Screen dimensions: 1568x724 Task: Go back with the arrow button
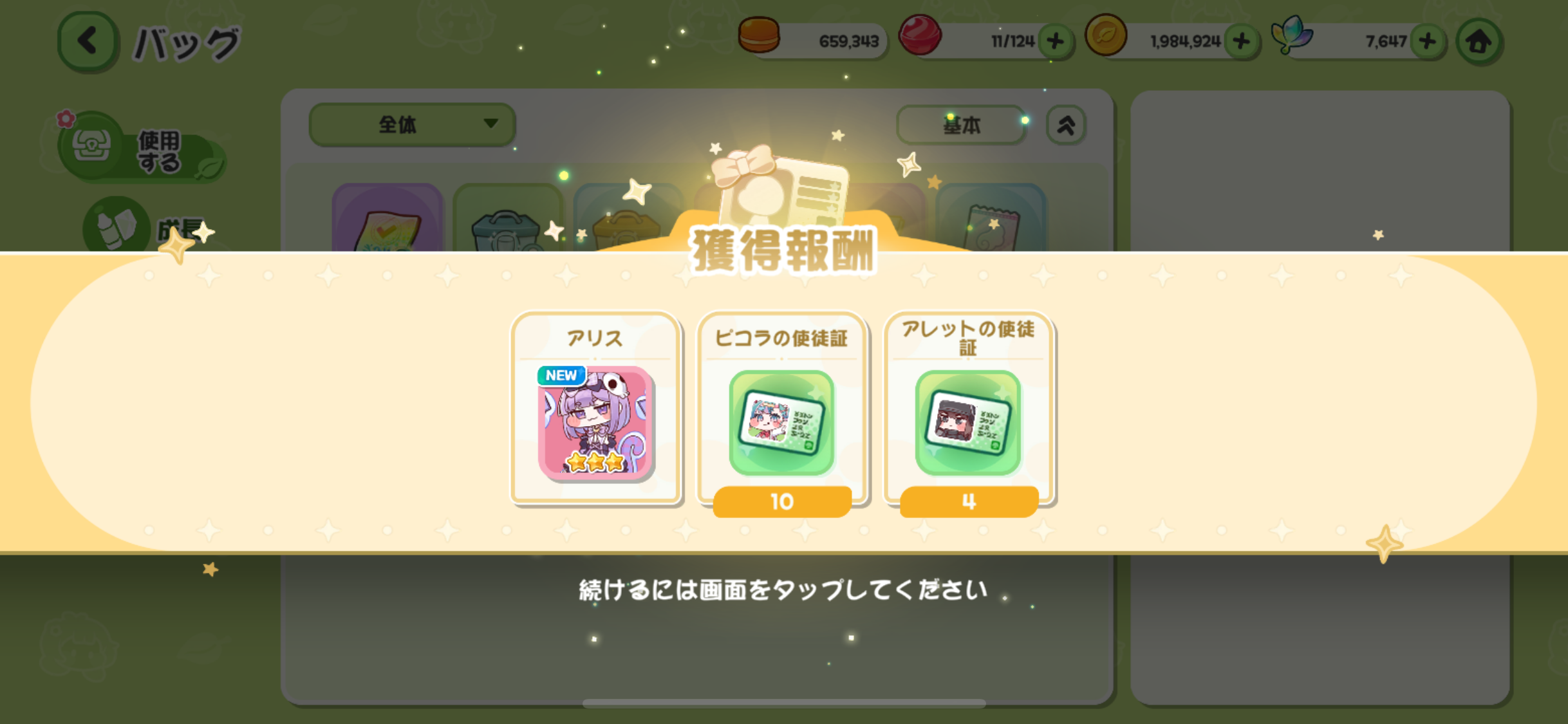tap(88, 42)
